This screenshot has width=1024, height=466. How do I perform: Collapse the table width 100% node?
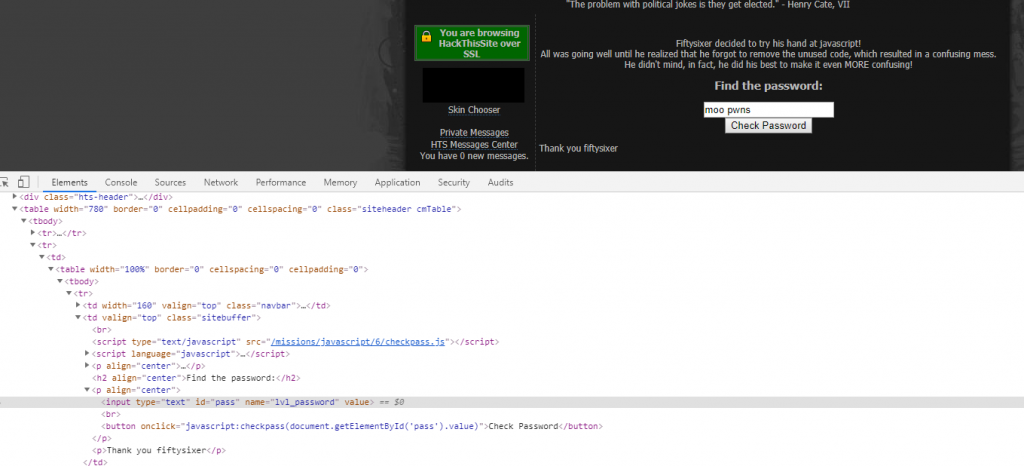(x=52, y=269)
